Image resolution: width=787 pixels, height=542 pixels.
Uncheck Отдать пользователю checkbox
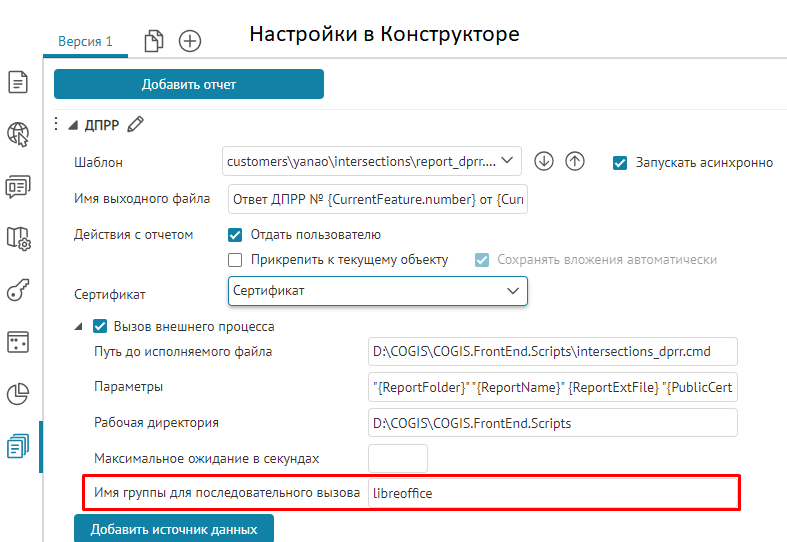tap(236, 235)
